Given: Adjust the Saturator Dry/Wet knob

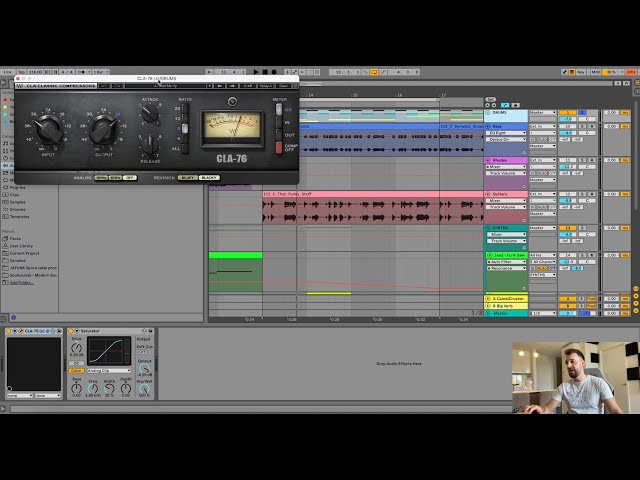Looking at the screenshot, I should 144,389.
